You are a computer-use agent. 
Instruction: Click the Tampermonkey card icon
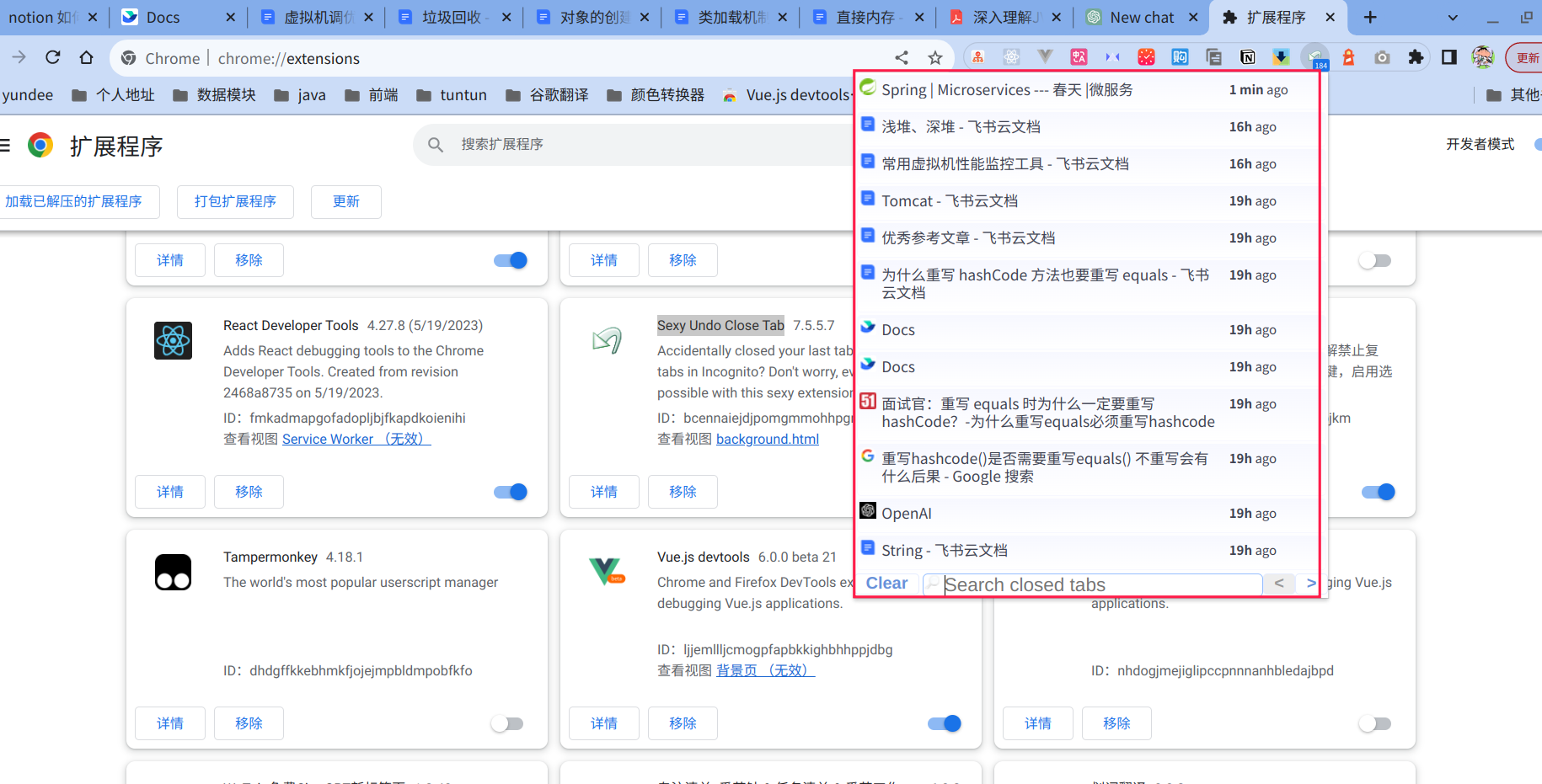click(173, 573)
